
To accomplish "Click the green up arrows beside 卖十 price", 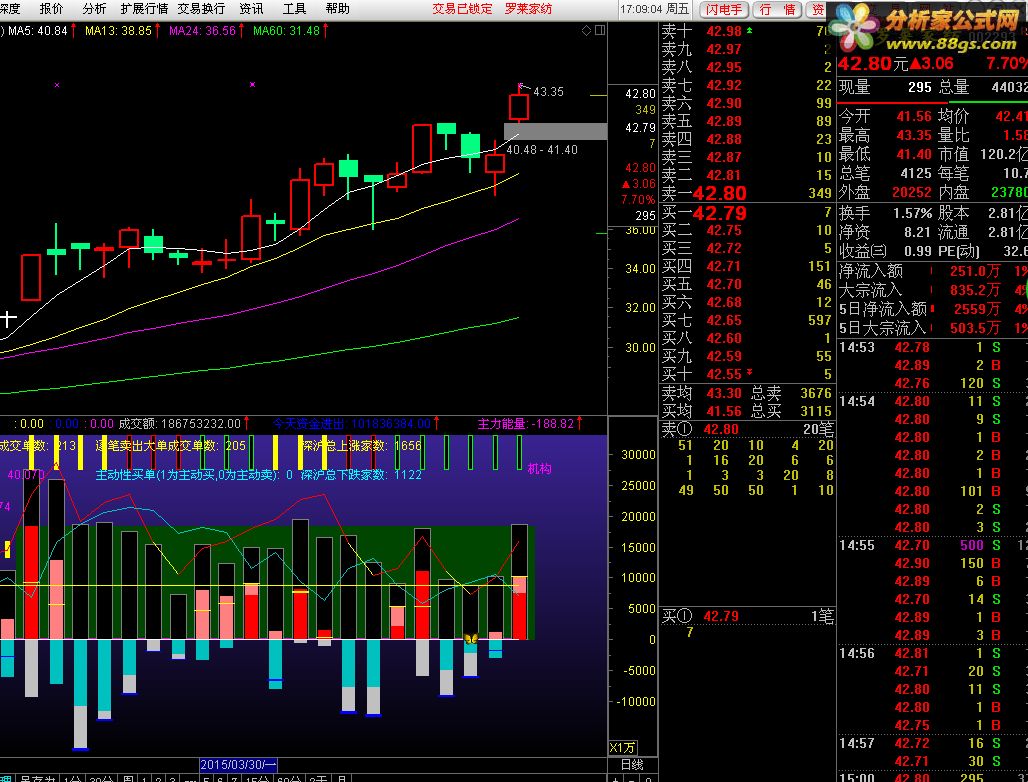I will coord(749,30).
